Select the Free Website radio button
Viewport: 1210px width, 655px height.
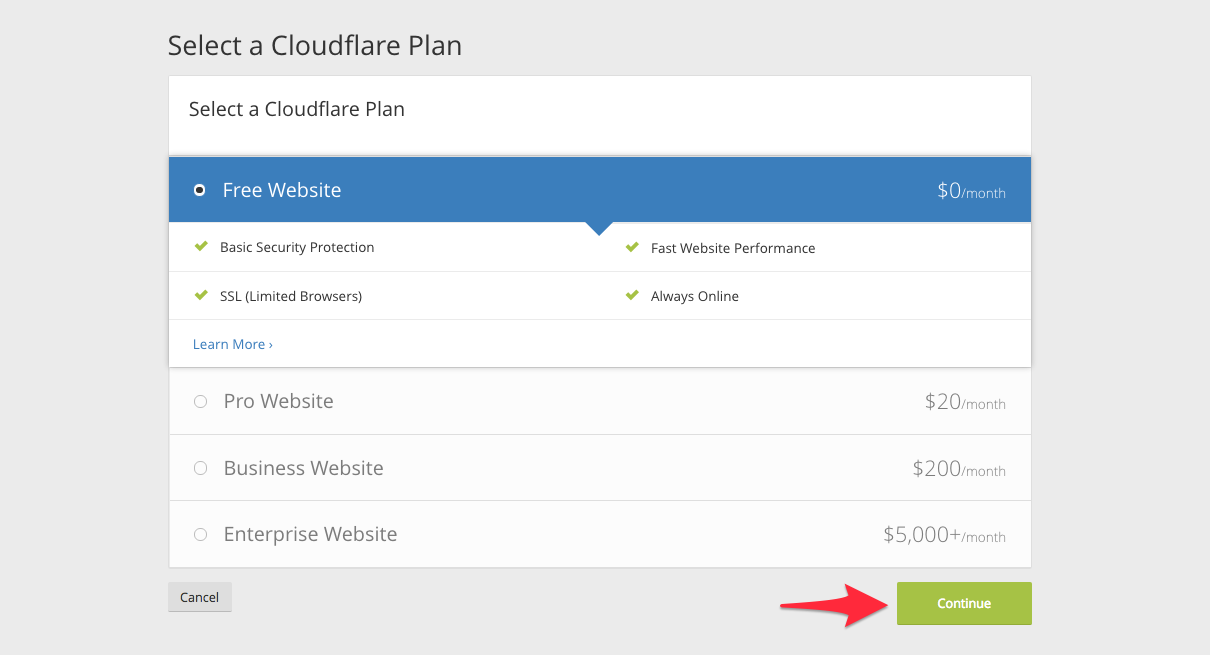coord(200,190)
